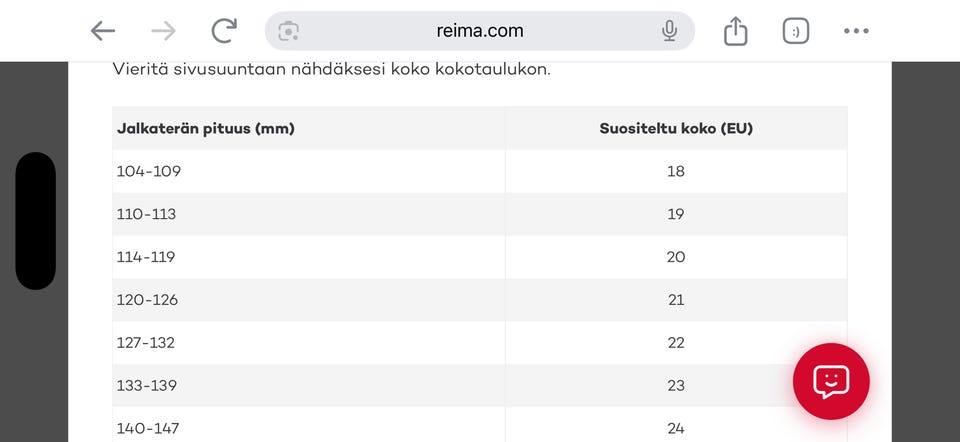Image resolution: width=960 pixels, height=442 pixels.
Task: Open the tab switcher button
Action: pyautogui.click(x=796, y=31)
